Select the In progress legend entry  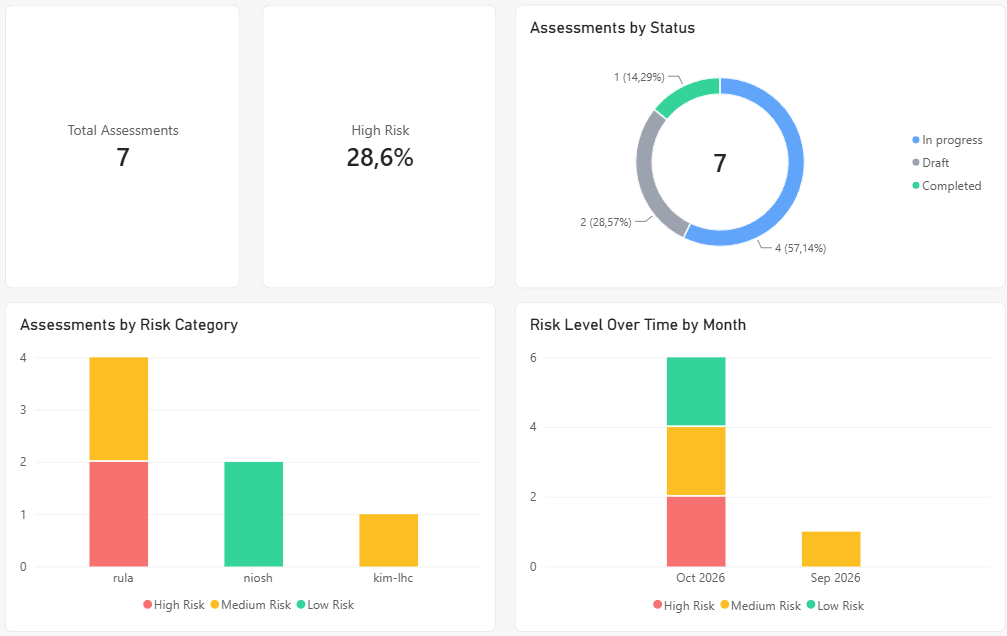pos(947,140)
